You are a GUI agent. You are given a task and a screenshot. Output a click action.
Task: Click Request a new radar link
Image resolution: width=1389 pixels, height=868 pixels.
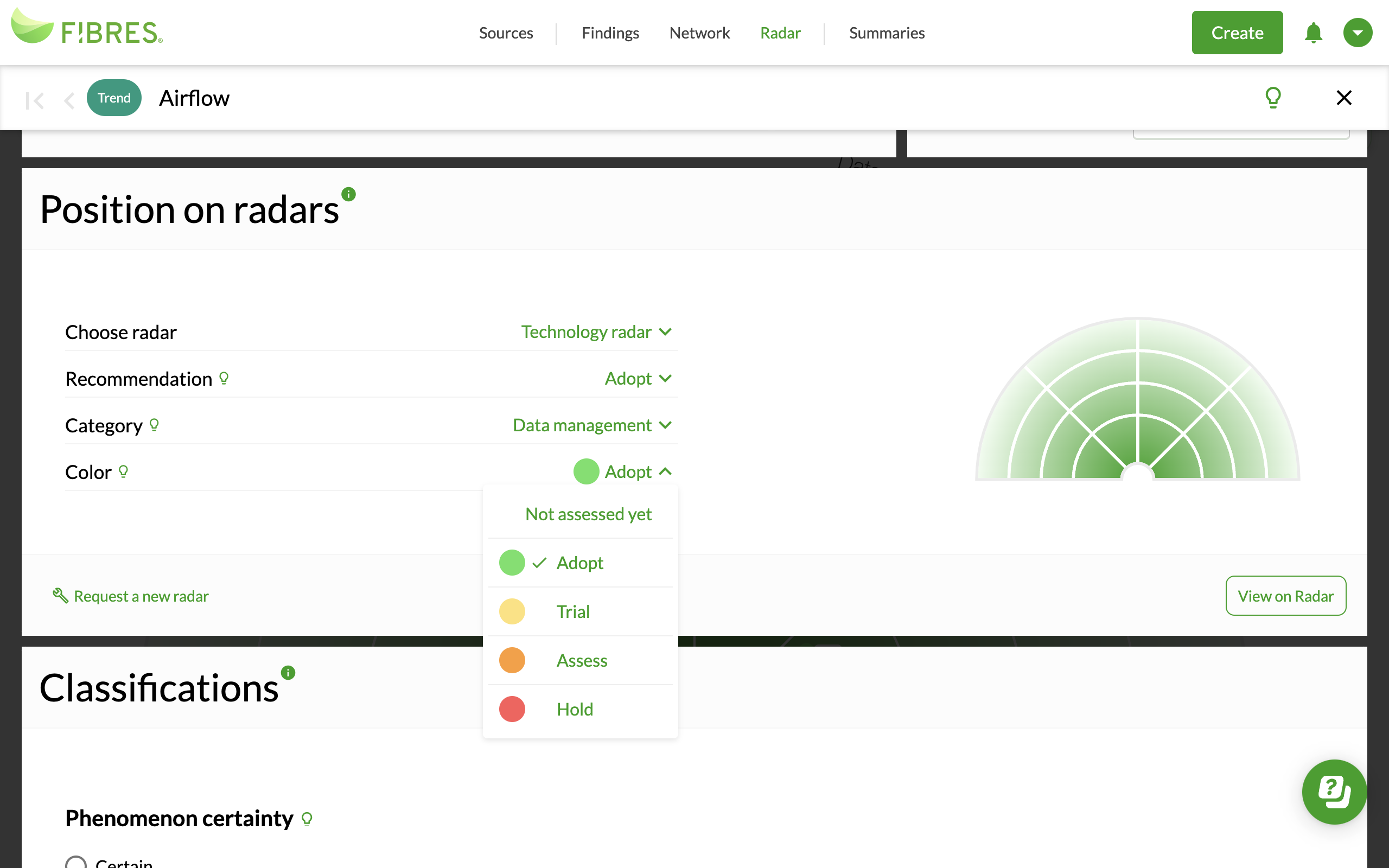(141, 596)
